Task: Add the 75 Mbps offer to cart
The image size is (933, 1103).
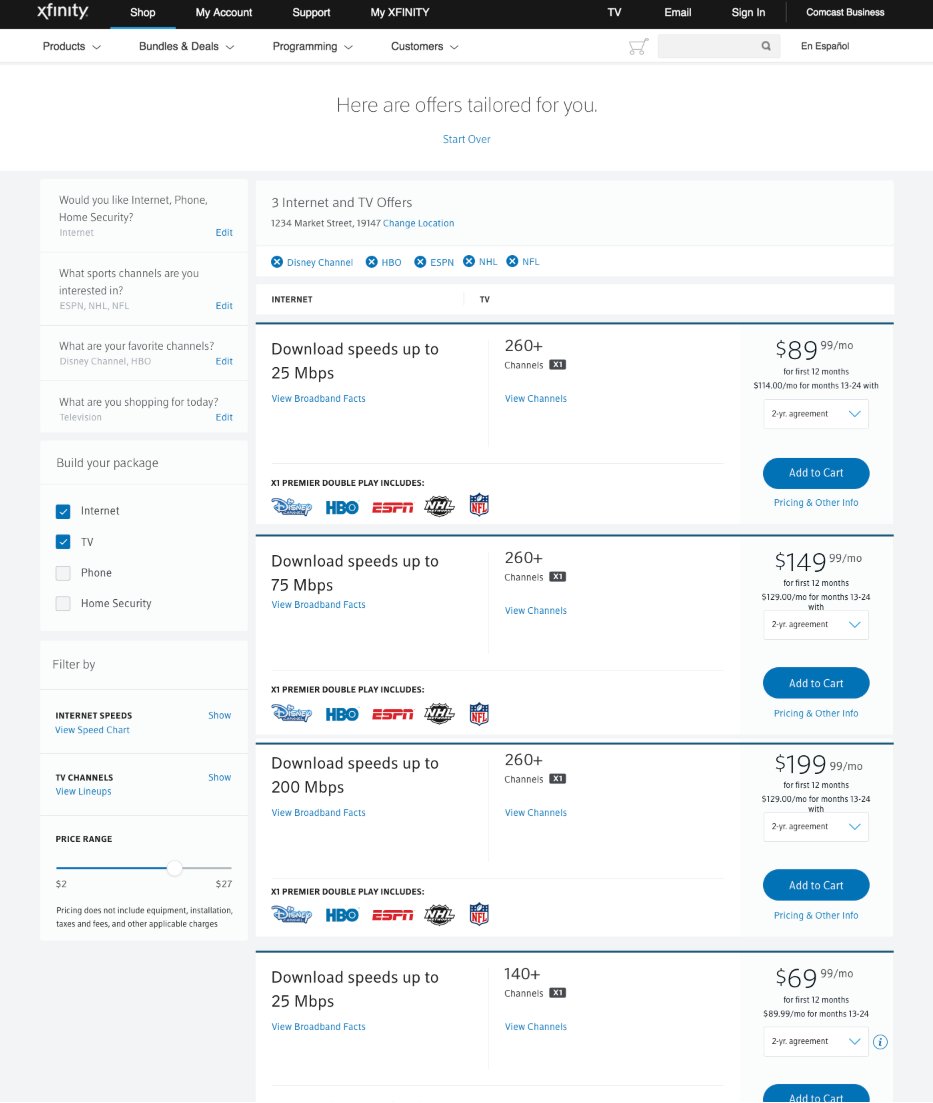Action: (816, 684)
